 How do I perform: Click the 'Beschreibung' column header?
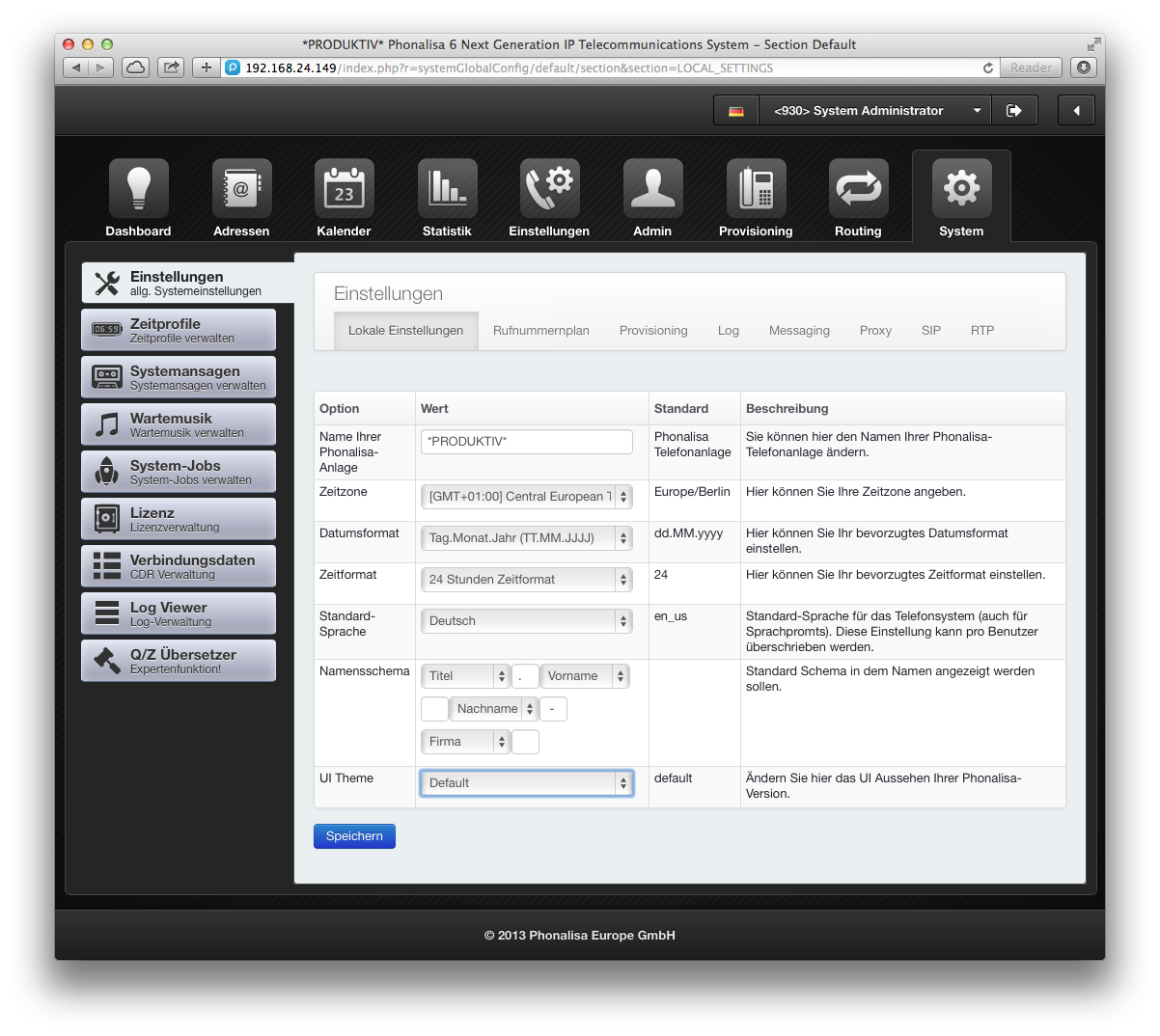pos(787,409)
